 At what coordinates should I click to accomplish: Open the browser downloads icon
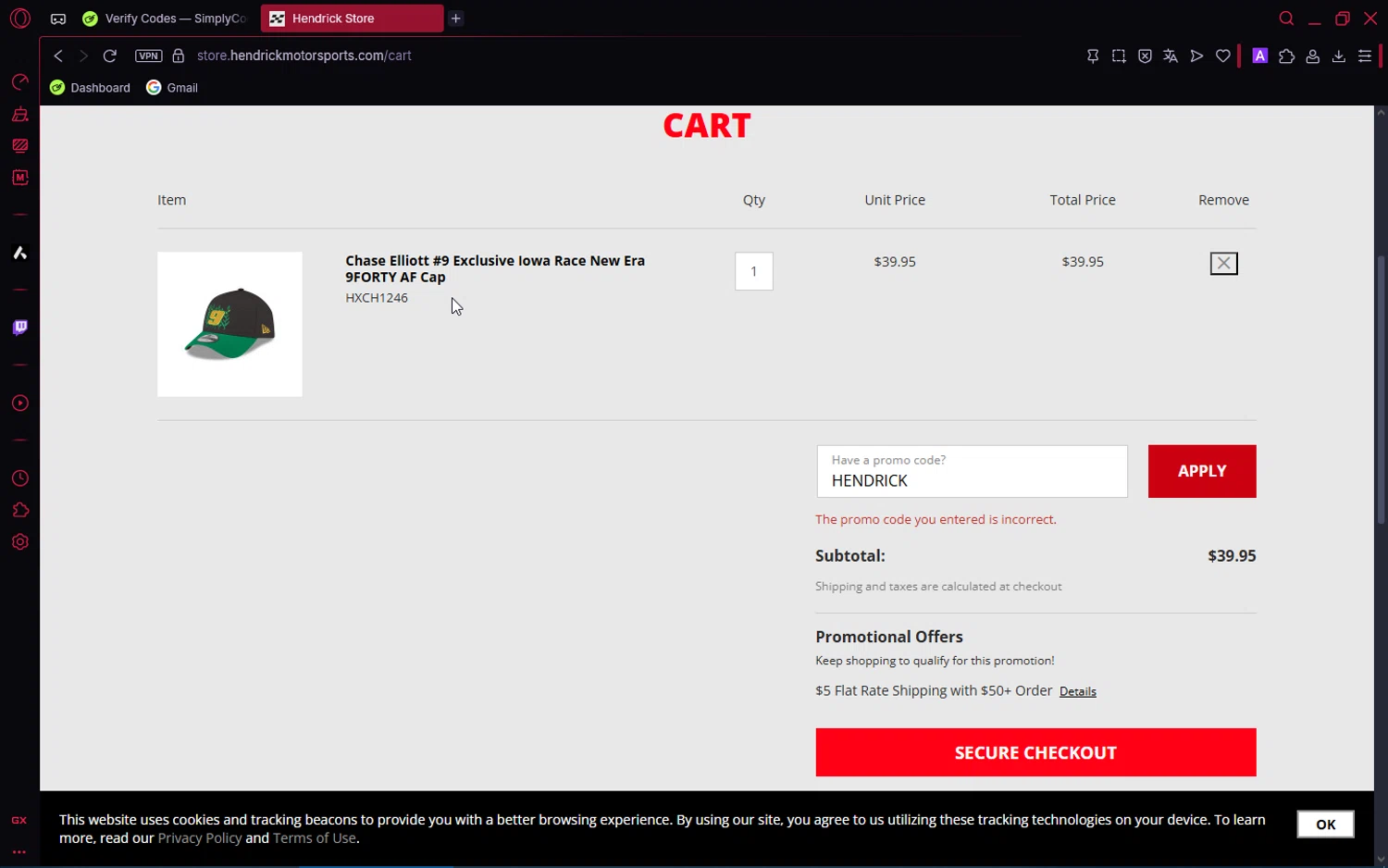(1338, 56)
